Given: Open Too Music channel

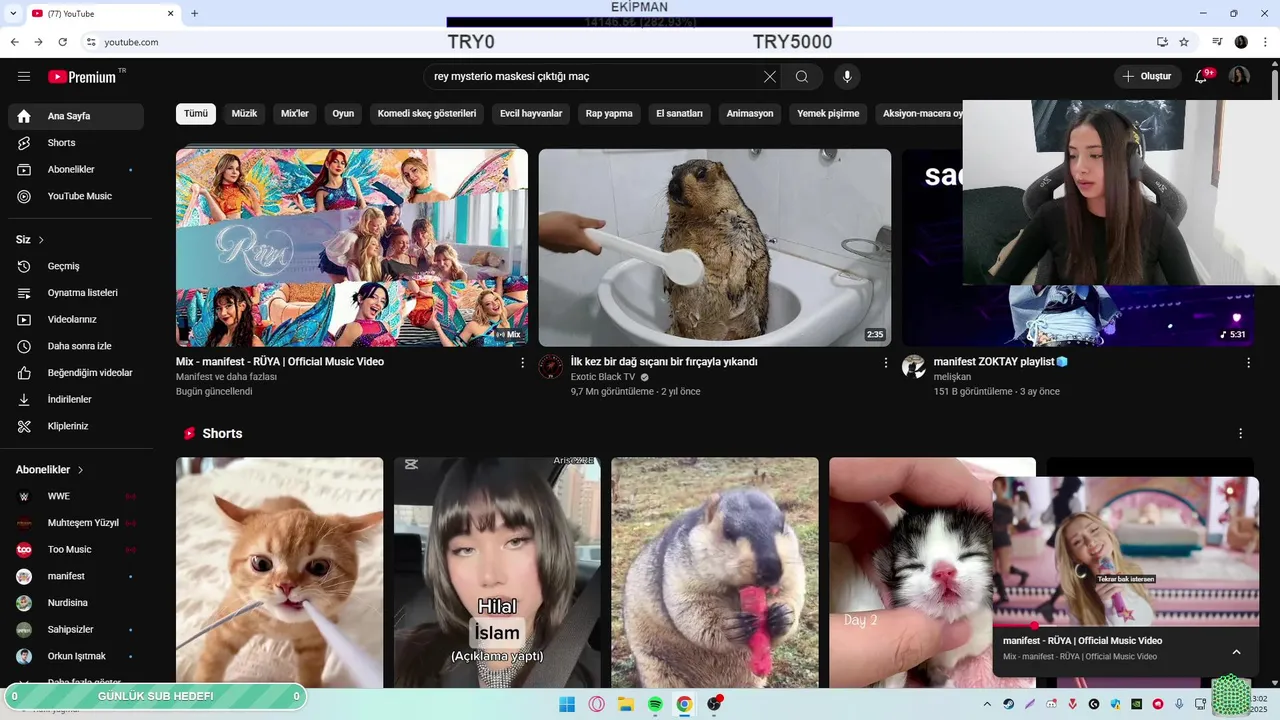Looking at the screenshot, I should coord(76,549).
